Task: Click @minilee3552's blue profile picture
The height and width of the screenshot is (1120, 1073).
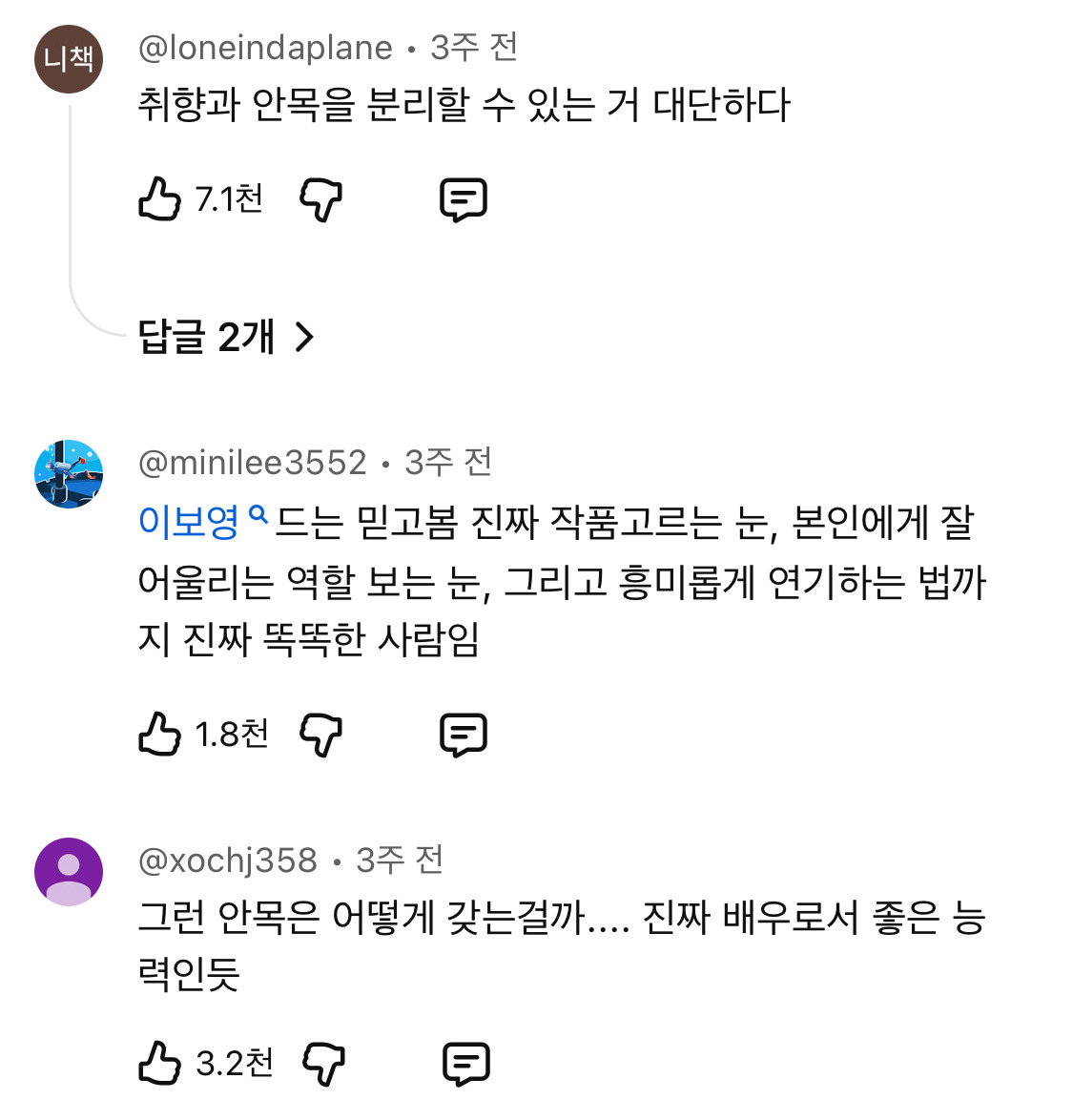Action: click(69, 474)
